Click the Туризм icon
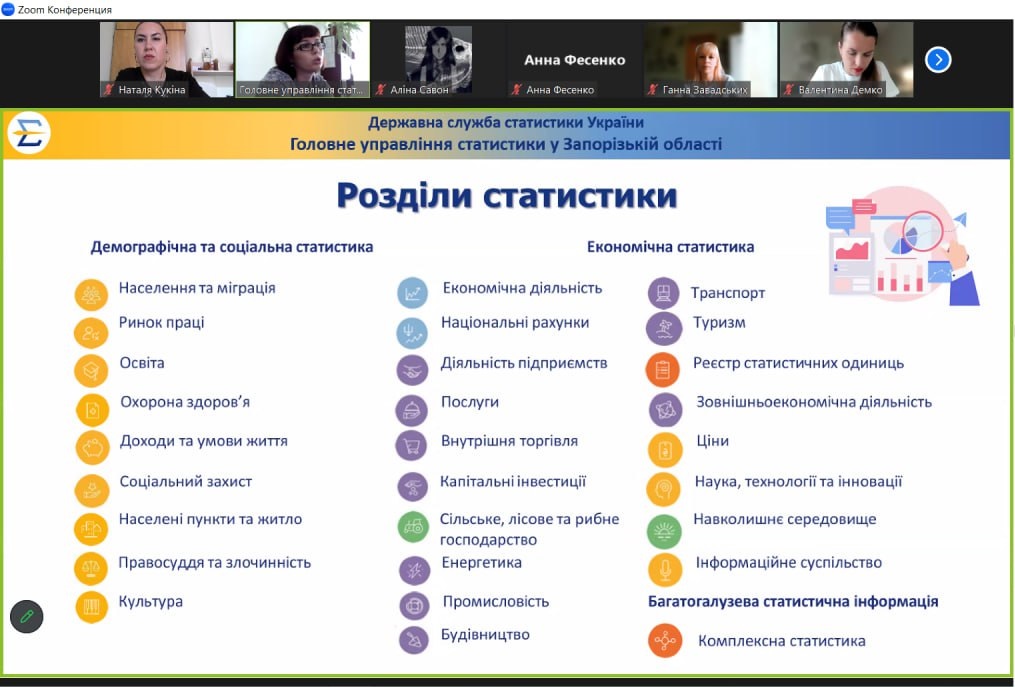The width and height of the screenshot is (1015, 687). pos(664,328)
